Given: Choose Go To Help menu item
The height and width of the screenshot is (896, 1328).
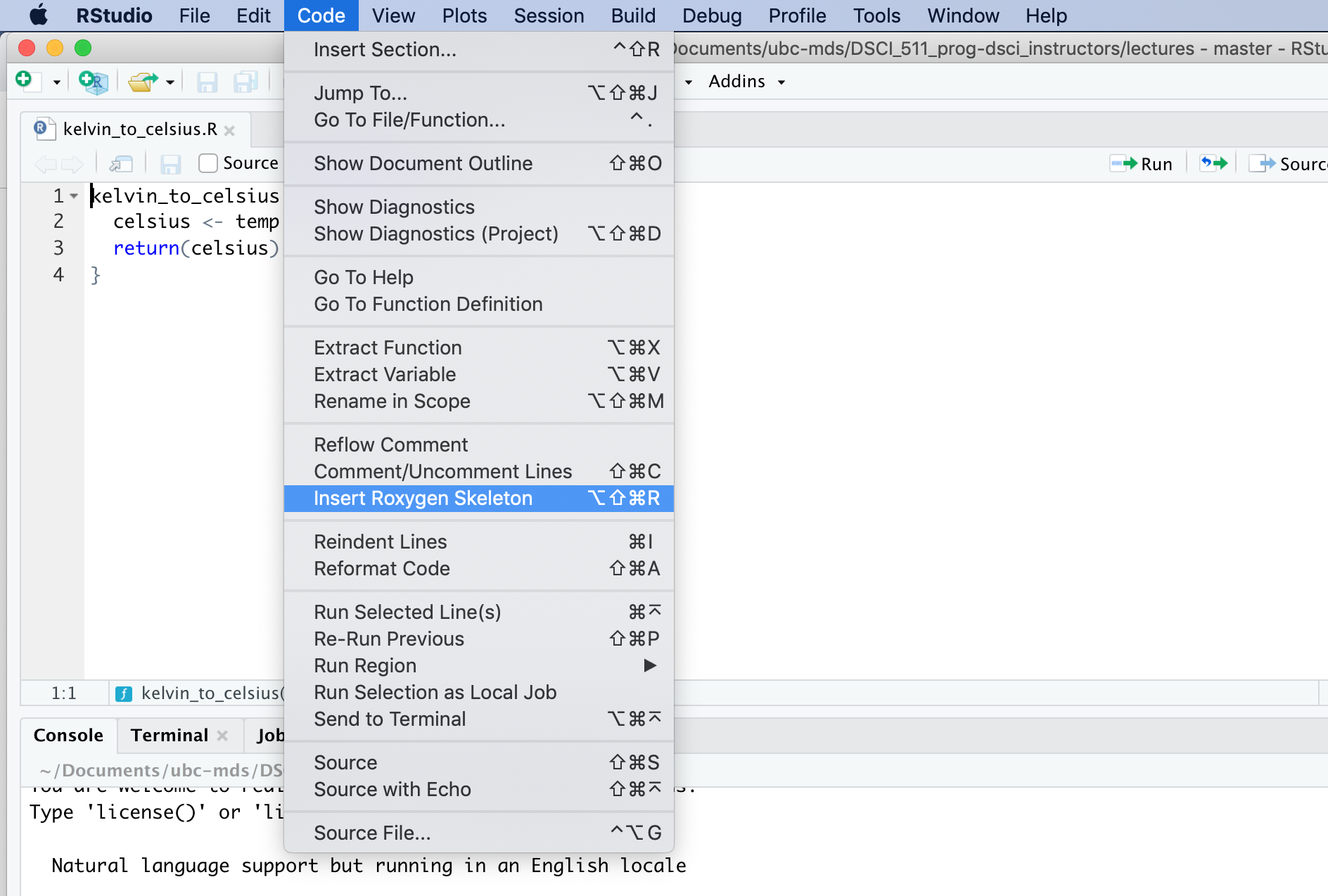Looking at the screenshot, I should coord(479,277).
